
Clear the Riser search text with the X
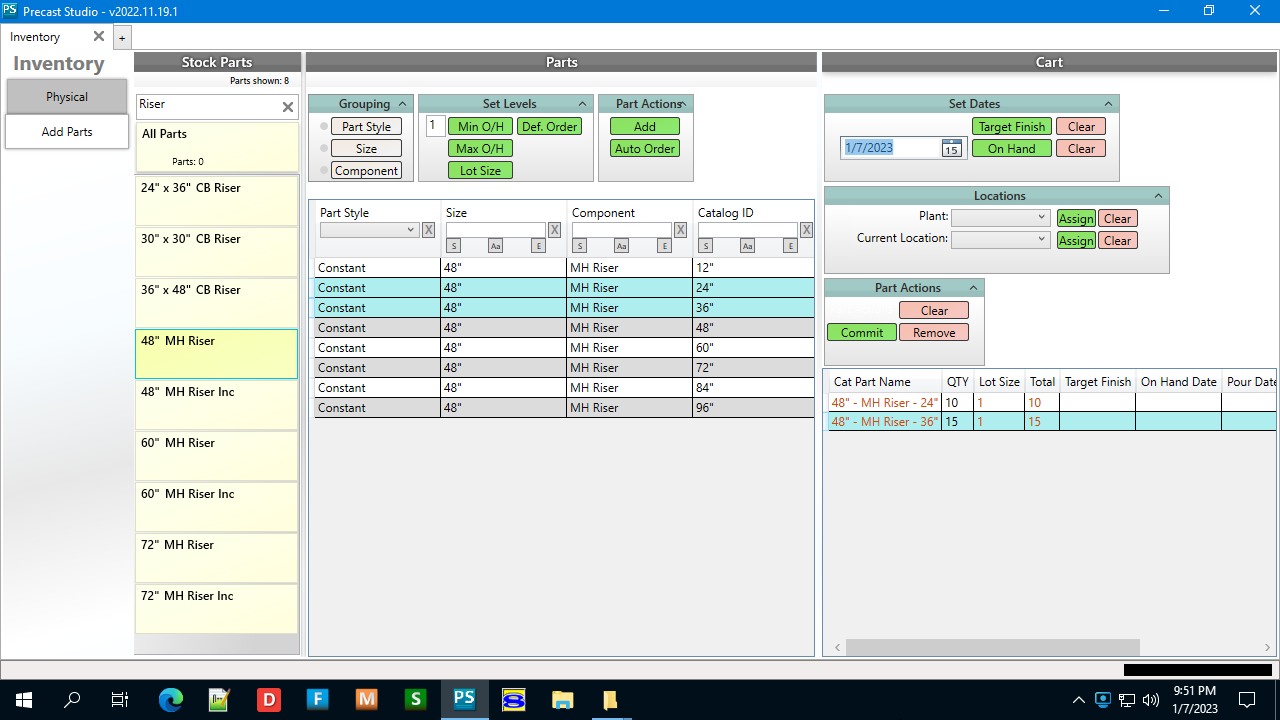click(x=288, y=107)
